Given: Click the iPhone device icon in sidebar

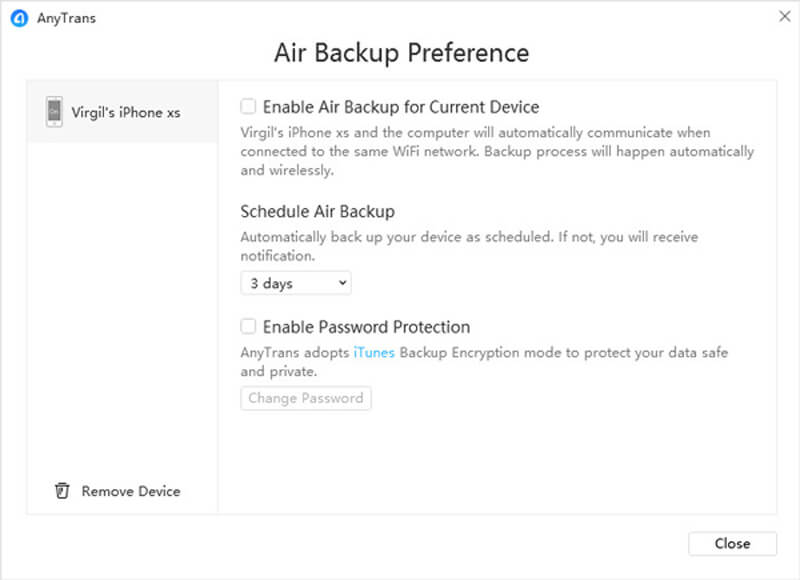Looking at the screenshot, I should [54, 112].
